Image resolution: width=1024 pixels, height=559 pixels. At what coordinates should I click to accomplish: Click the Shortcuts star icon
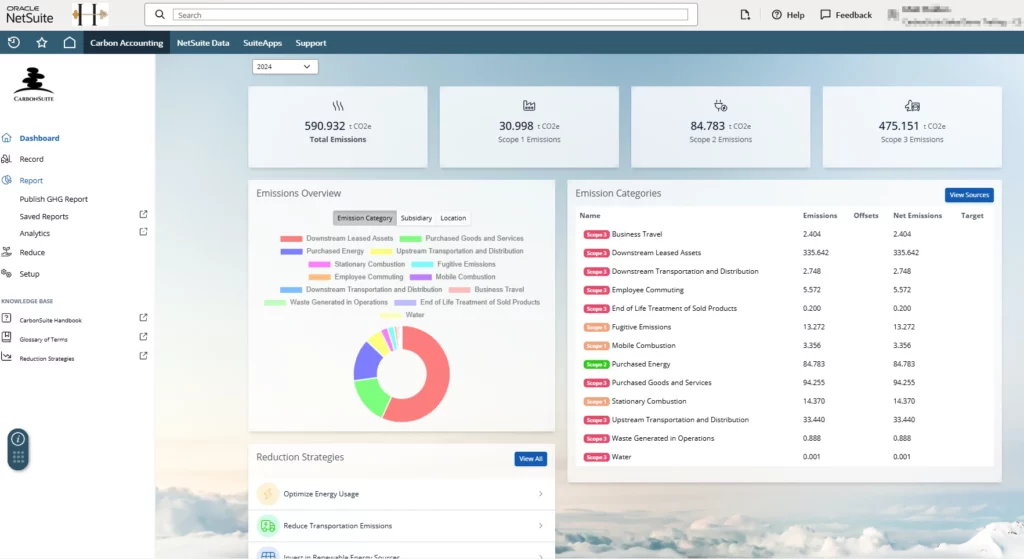pyautogui.click(x=42, y=42)
